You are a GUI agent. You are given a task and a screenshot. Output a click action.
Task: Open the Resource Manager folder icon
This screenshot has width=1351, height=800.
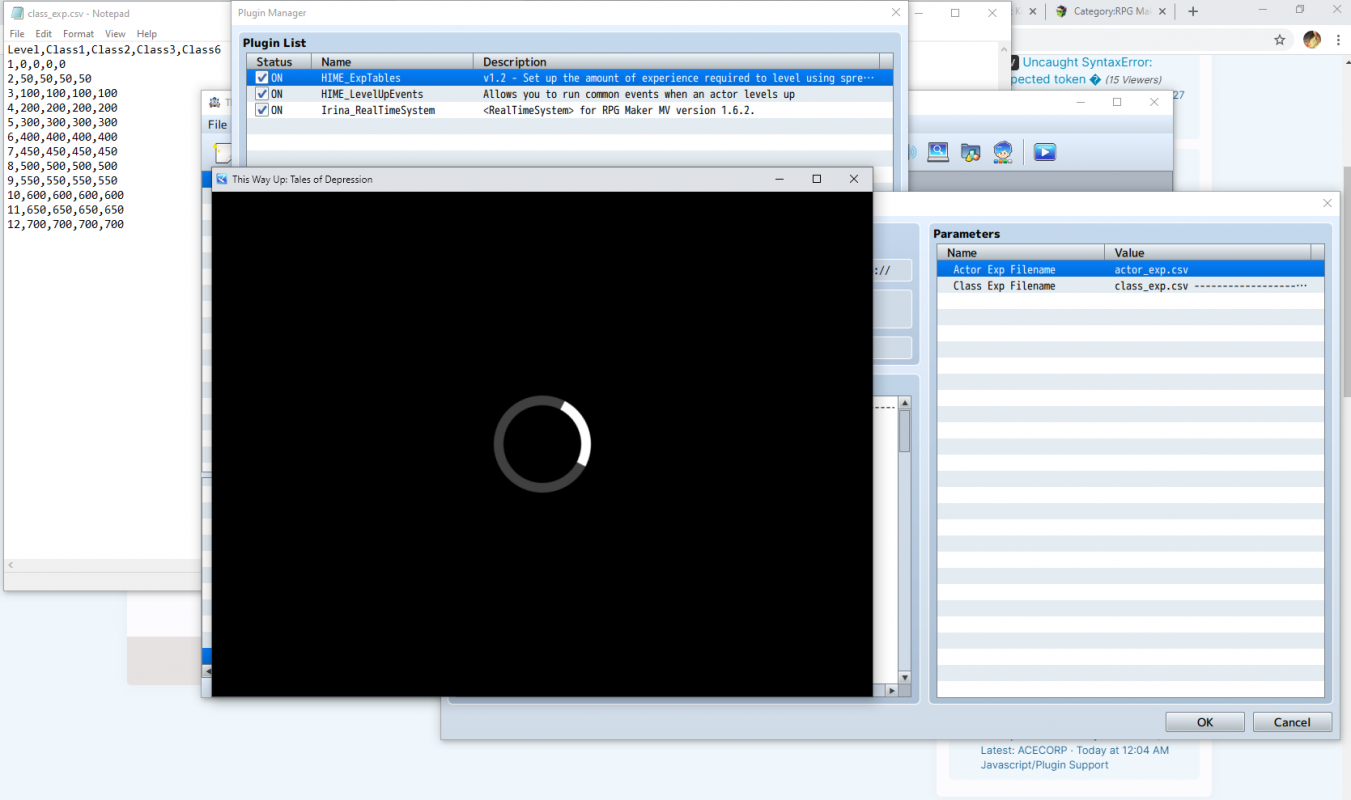pyautogui.click(x=970, y=152)
